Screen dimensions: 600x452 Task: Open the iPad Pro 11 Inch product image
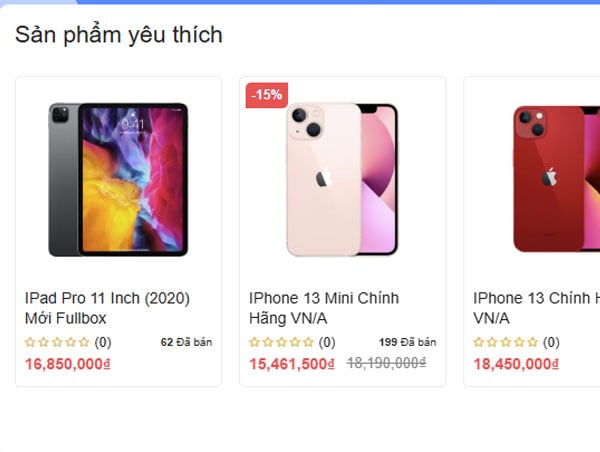(x=118, y=179)
